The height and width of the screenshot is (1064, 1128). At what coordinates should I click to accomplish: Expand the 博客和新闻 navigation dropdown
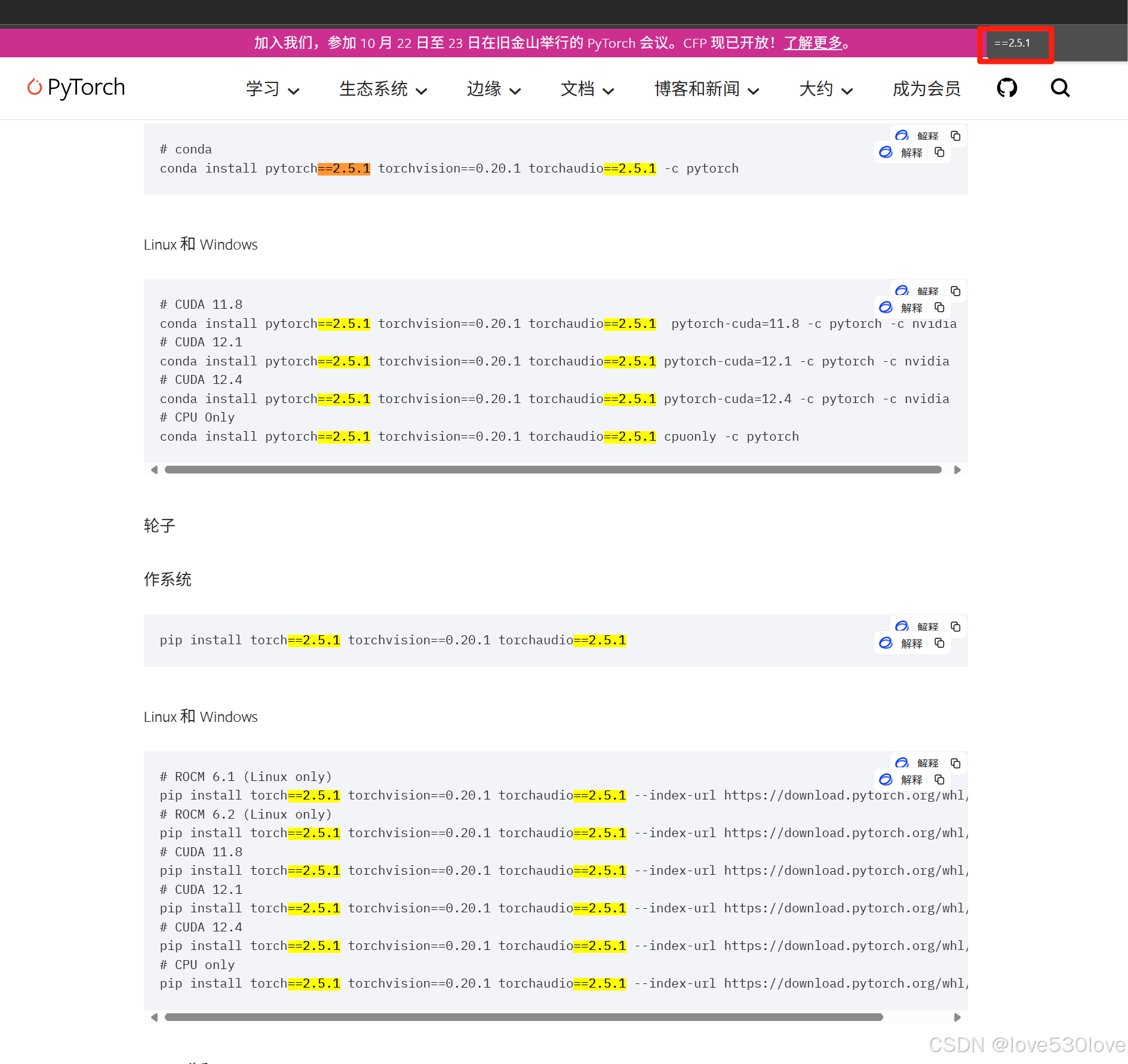point(706,89)
